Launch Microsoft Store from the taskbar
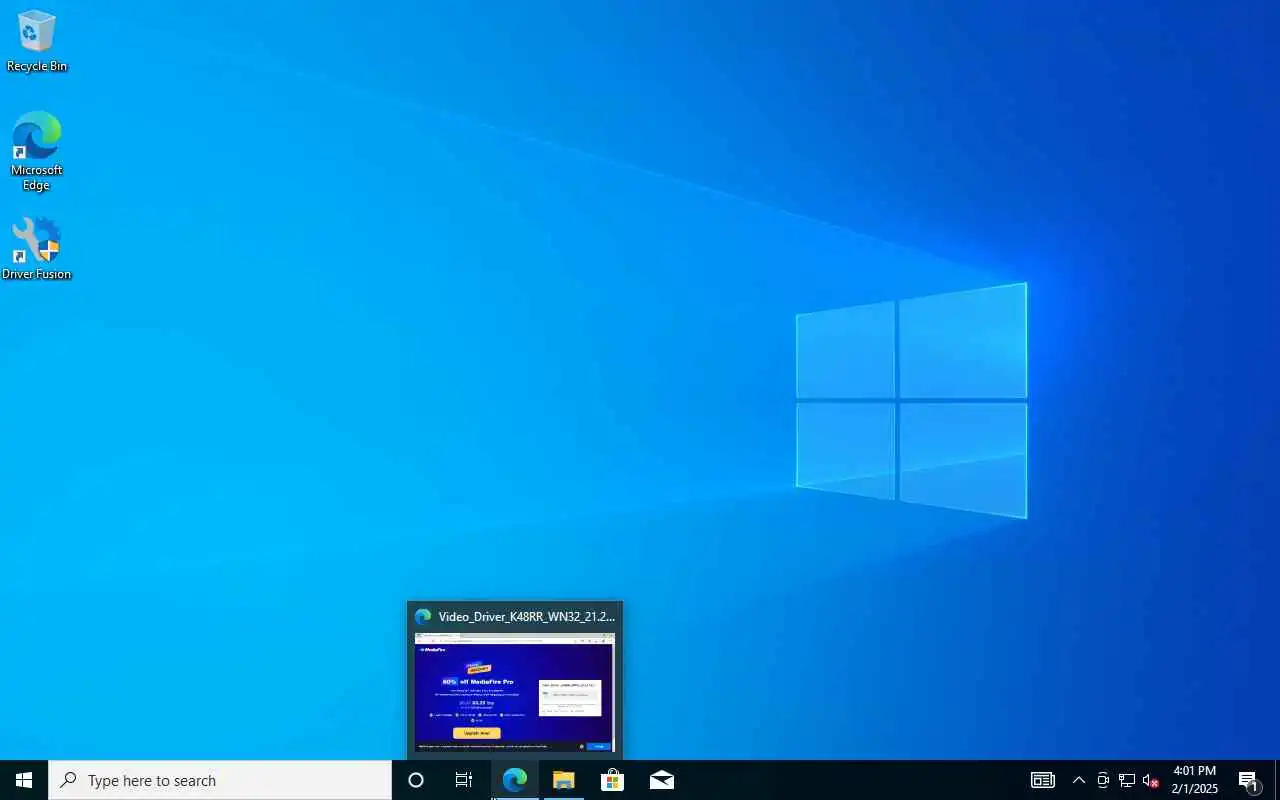 (613, 780)
